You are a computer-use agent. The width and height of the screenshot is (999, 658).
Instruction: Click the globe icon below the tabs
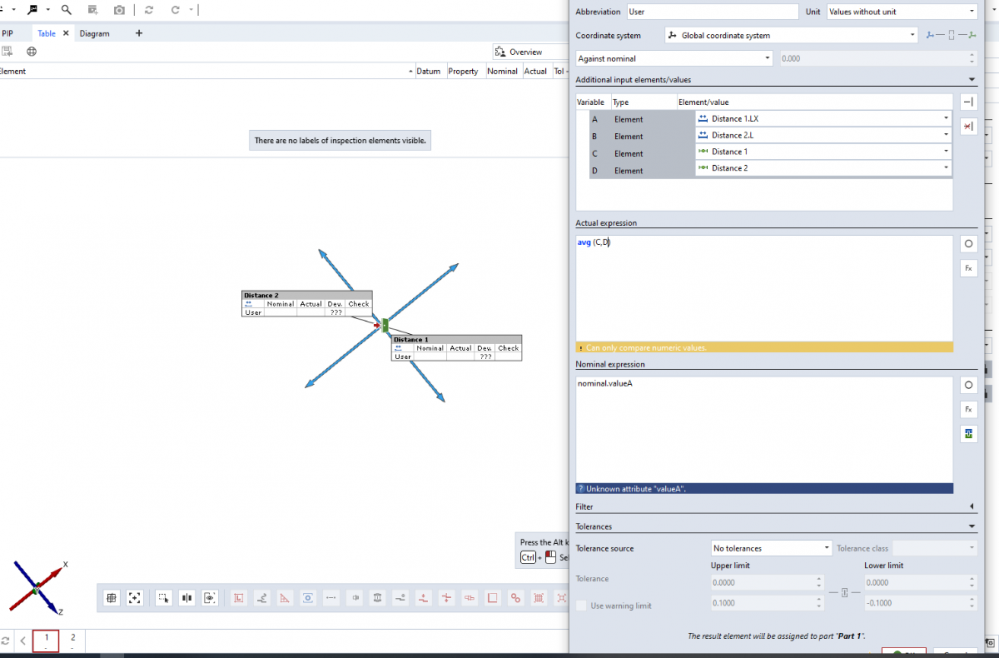31,51
